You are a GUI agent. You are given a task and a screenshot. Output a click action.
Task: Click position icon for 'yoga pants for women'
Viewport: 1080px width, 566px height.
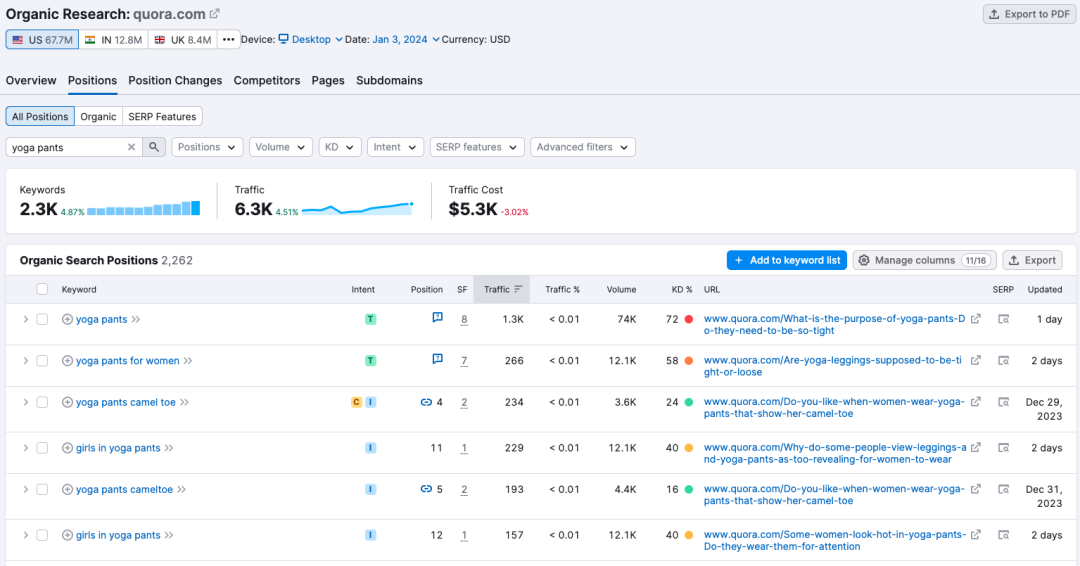437,359
